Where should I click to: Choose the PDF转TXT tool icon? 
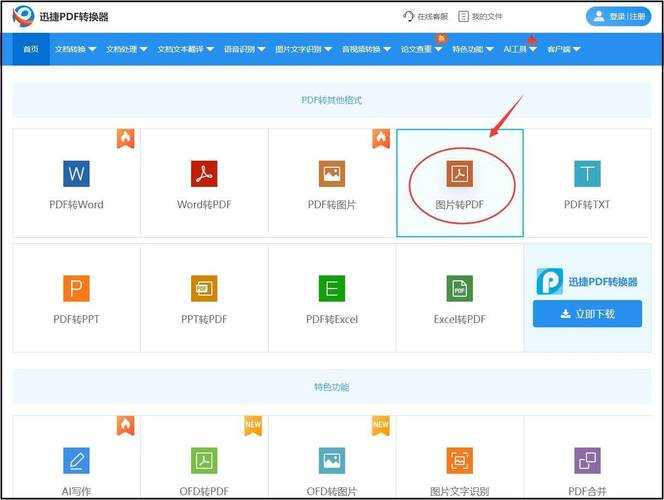tap(587, 174)
